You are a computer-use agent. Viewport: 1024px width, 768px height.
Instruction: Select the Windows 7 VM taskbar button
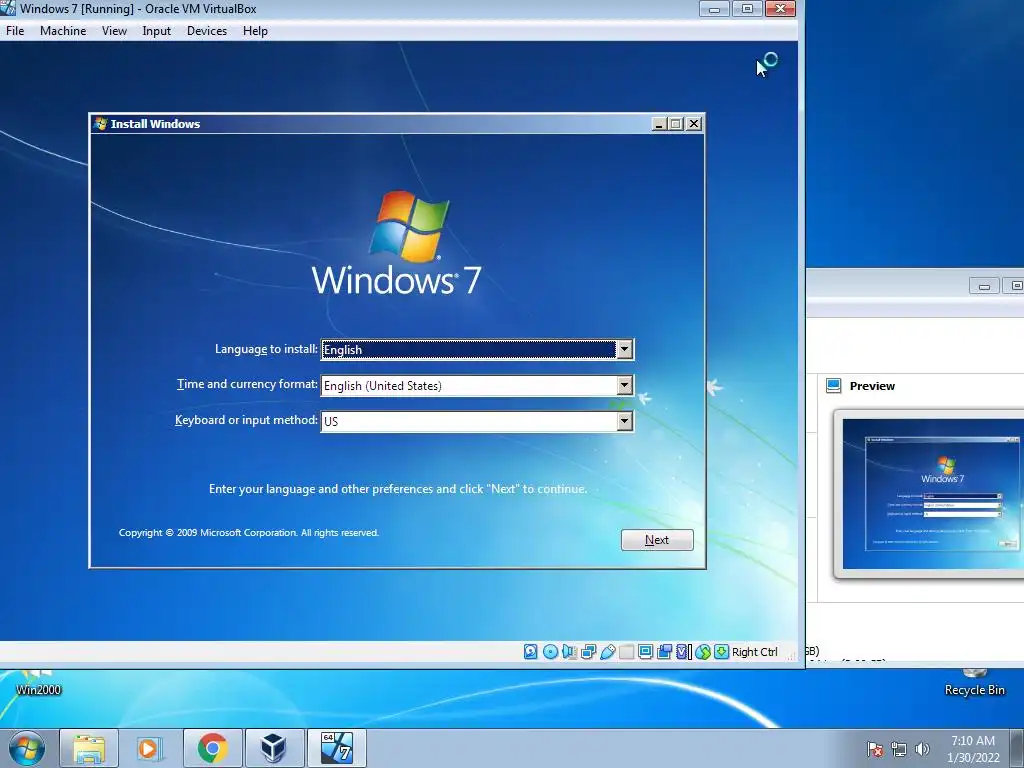point(336,748)
